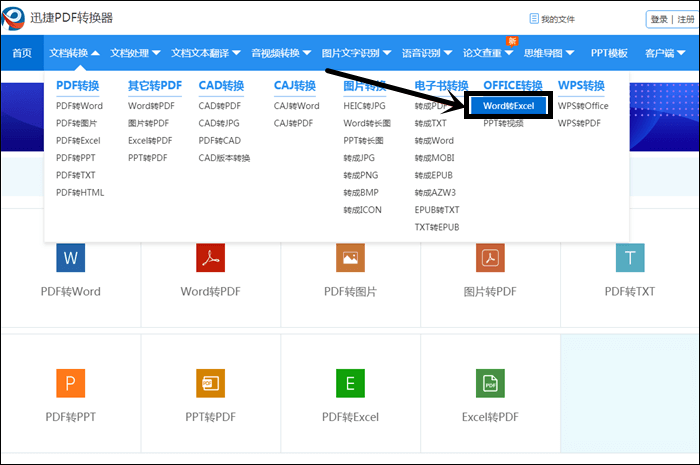Open 图片转PDF in dropdown list

(x=148, y=123)
